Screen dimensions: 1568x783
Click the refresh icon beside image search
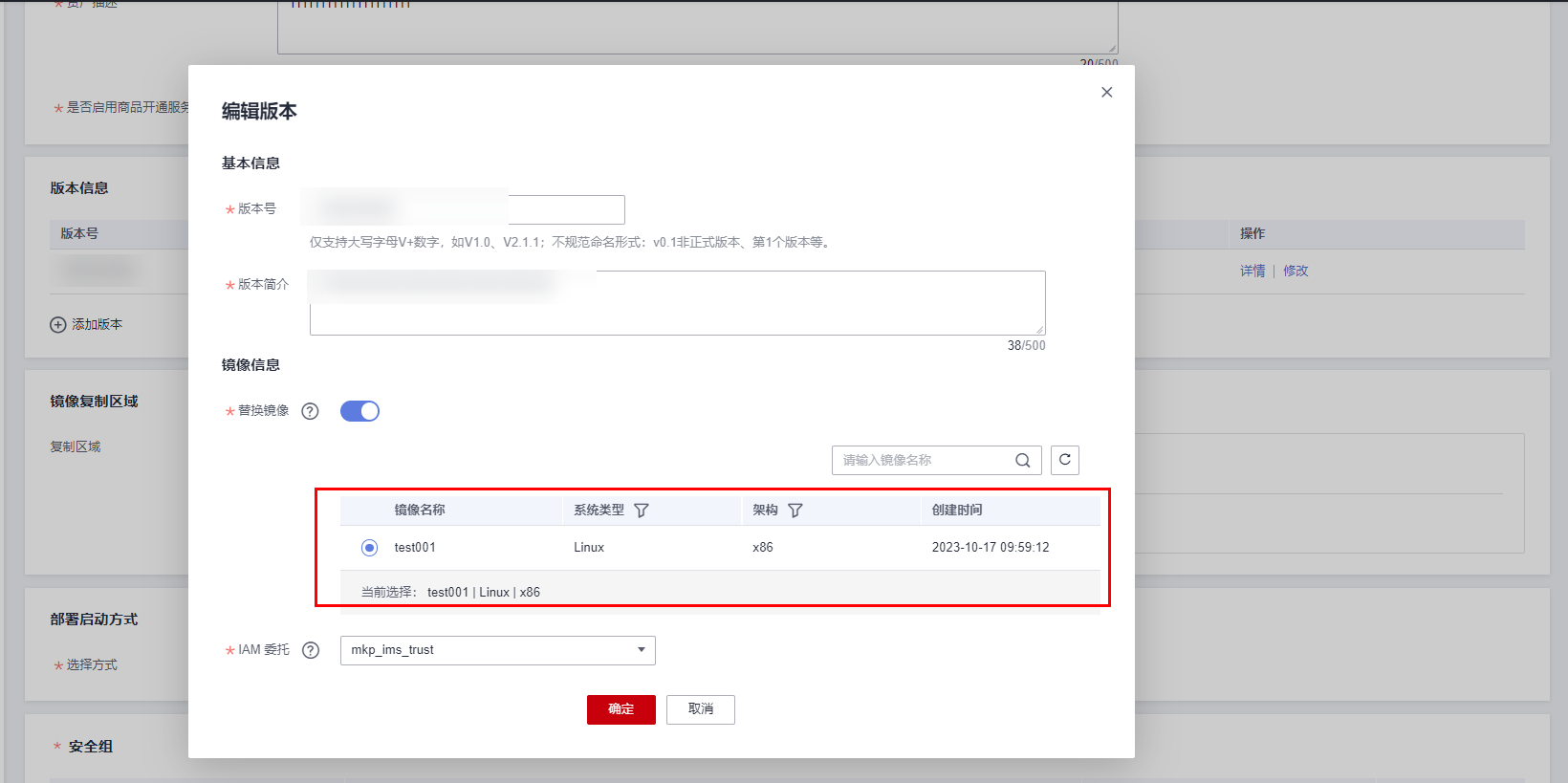coord(1064,460)
